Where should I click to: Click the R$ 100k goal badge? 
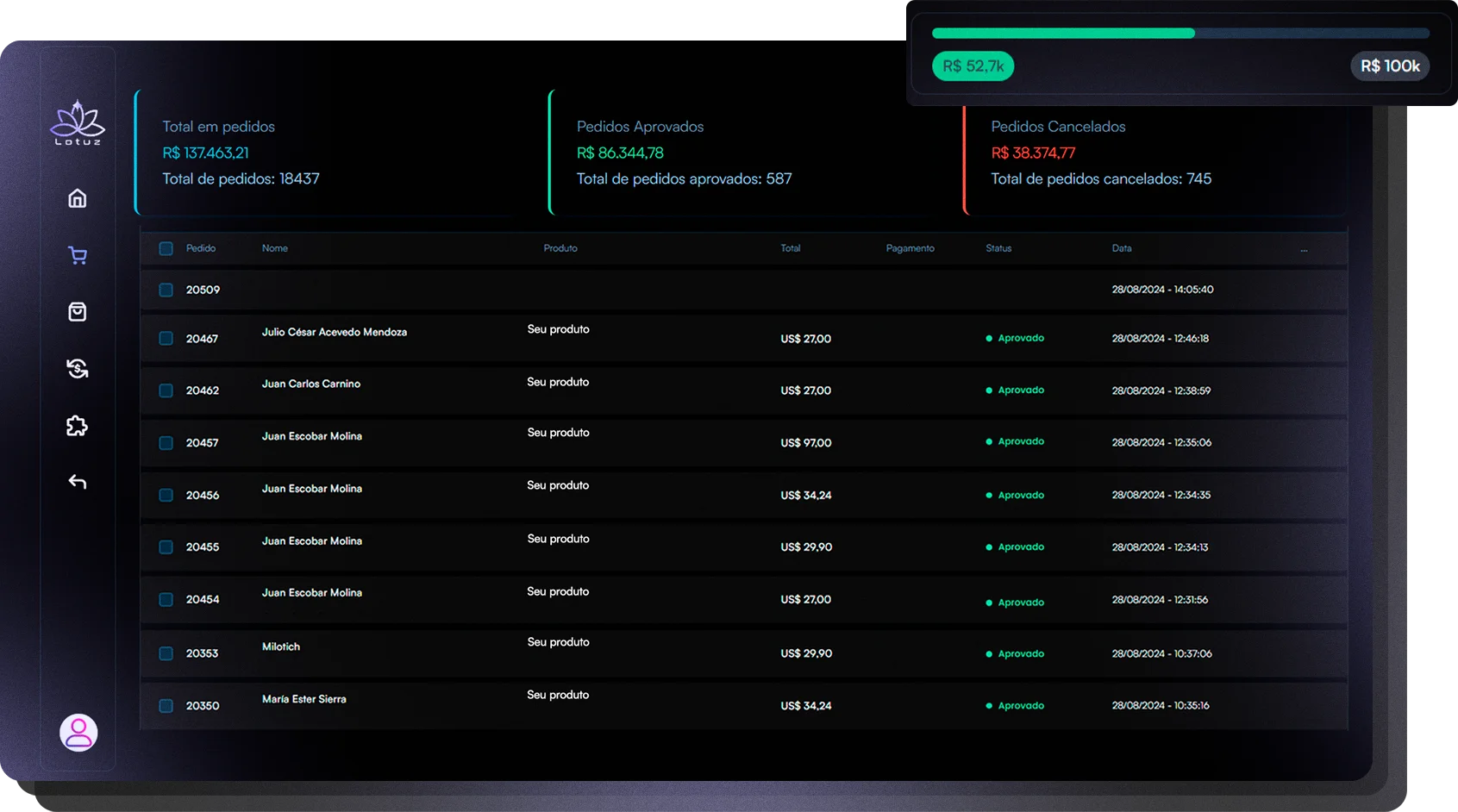click(x=1389, y=66)
